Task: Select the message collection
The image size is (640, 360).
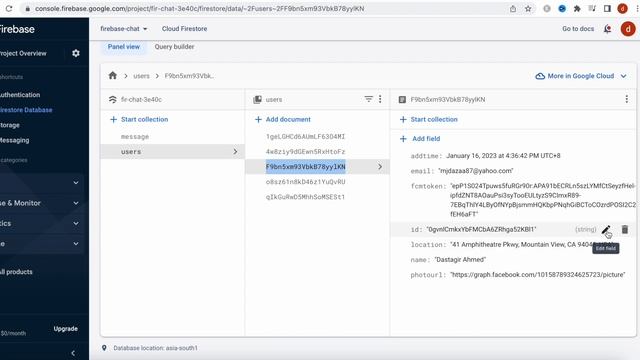Action: pos(135,137)
